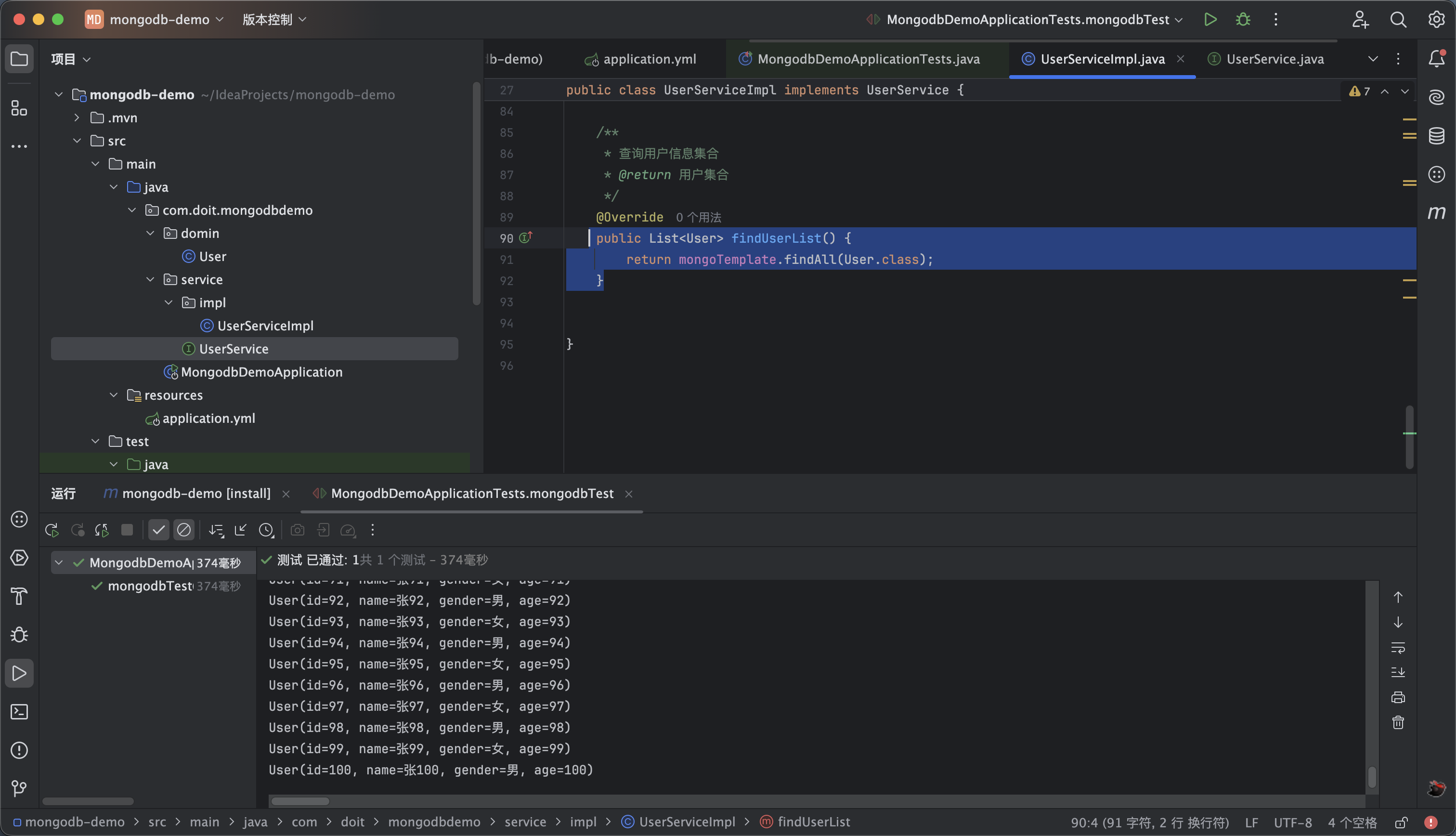Click the Debug bug icon in top toolbar
The height and width of the screenshot is (836, 1456).
point(1243,20)
